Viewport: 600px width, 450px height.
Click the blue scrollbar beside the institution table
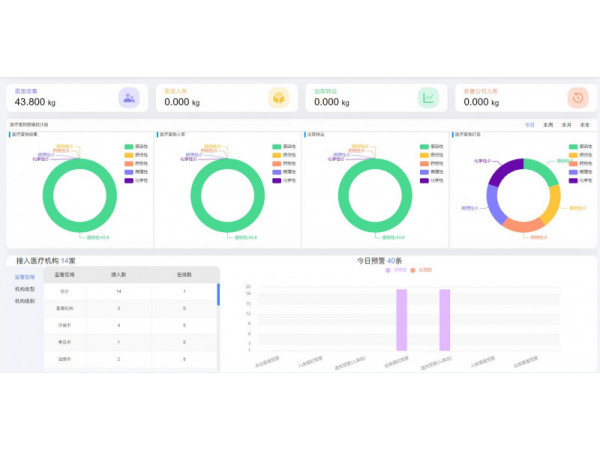[x=218, y=294]
